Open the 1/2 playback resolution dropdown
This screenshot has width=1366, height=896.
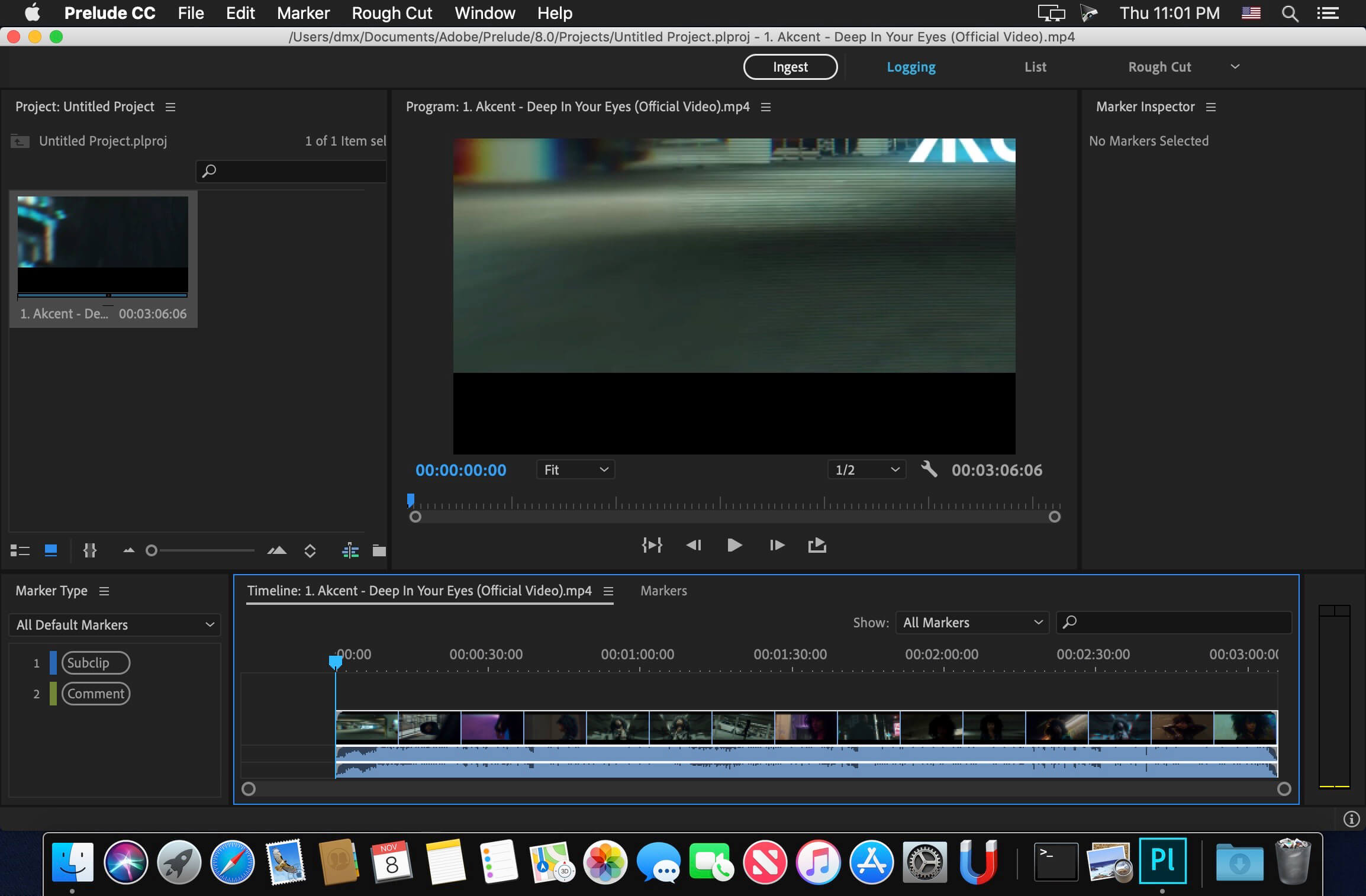tap(866, 470)
